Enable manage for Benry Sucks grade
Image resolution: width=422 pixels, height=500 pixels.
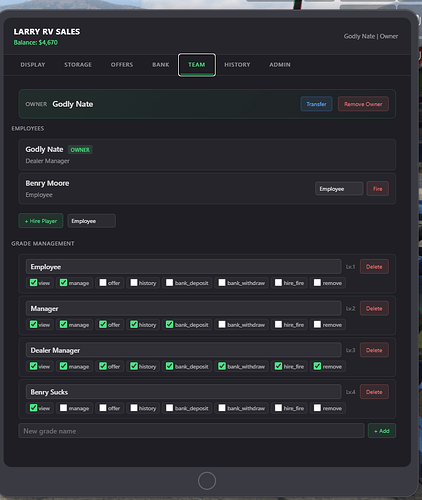point(63,408)
